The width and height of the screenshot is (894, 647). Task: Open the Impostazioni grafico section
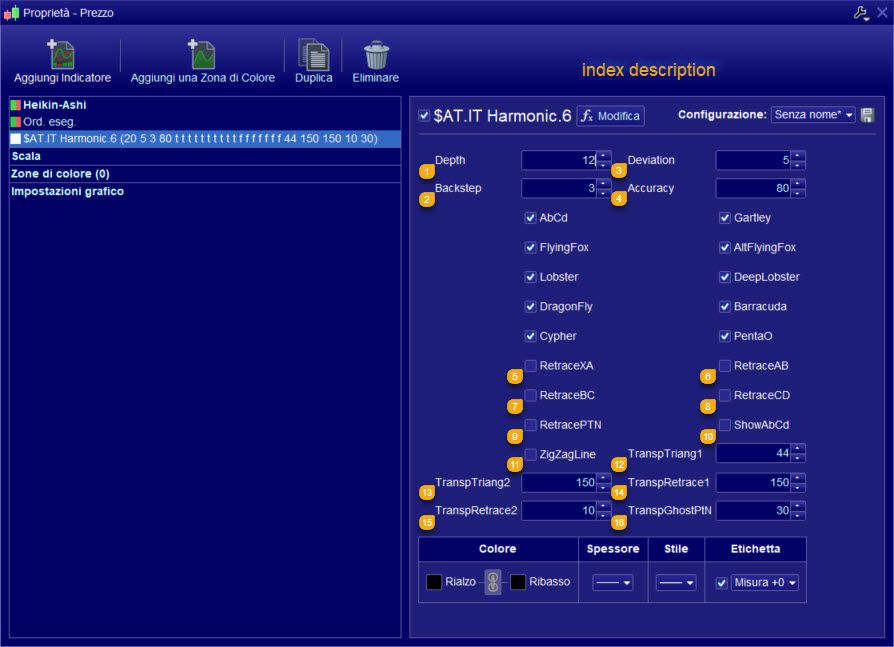point(205,192)
